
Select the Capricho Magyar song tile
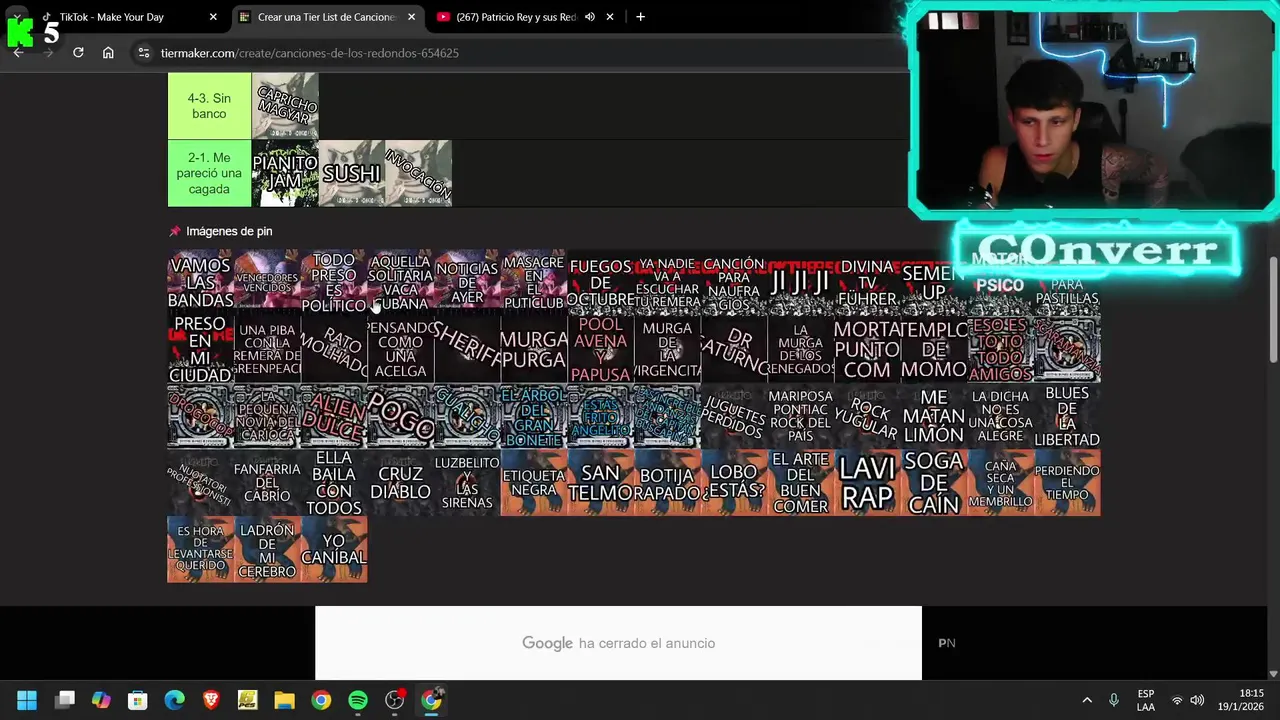pos(285,106)
